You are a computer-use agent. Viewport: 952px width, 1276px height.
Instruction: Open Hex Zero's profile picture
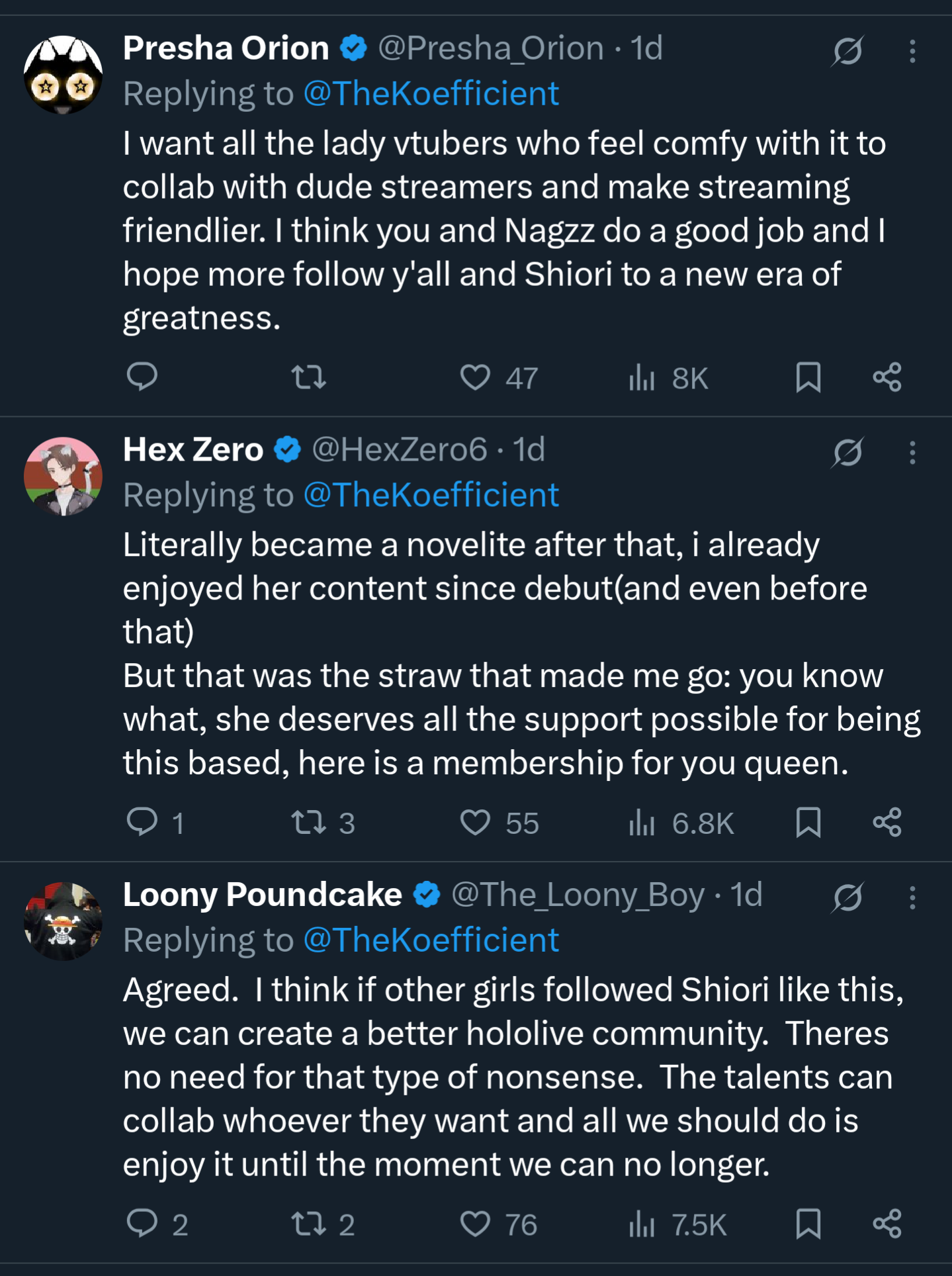tap(63, 476)
